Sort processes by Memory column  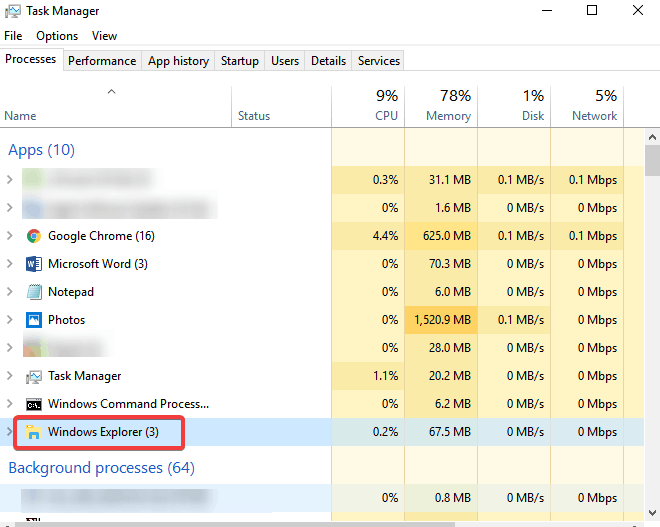click(441, 106)
